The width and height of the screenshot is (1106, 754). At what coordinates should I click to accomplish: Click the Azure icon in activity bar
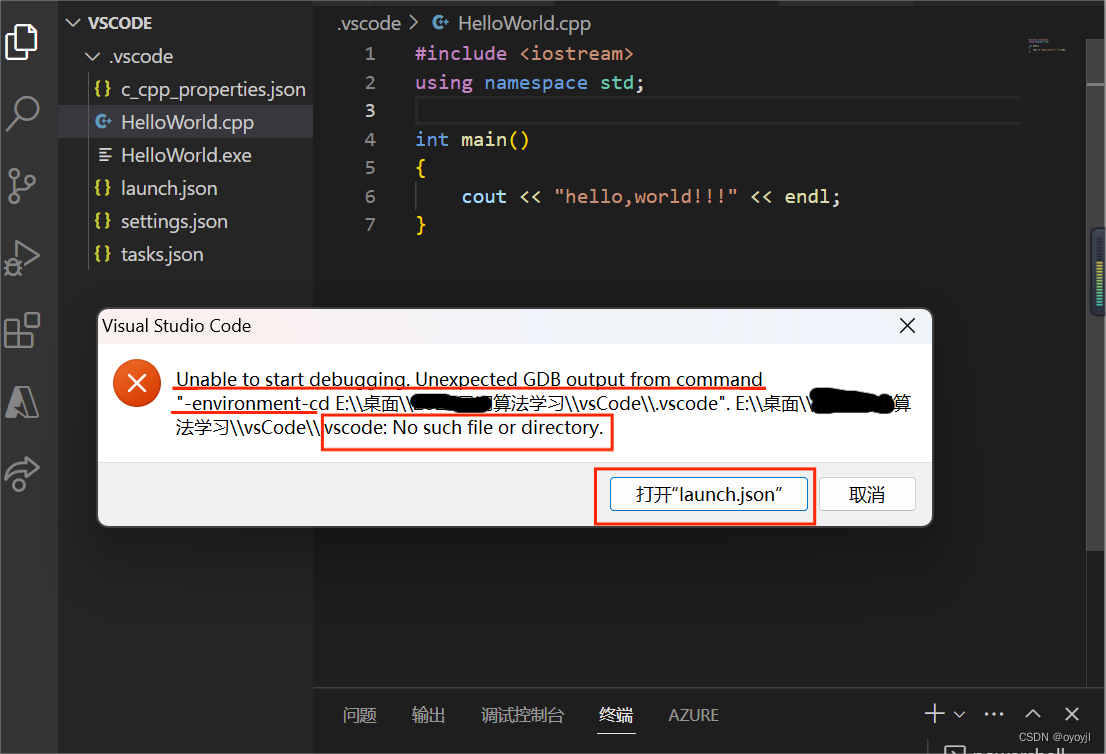click(22, 402)
